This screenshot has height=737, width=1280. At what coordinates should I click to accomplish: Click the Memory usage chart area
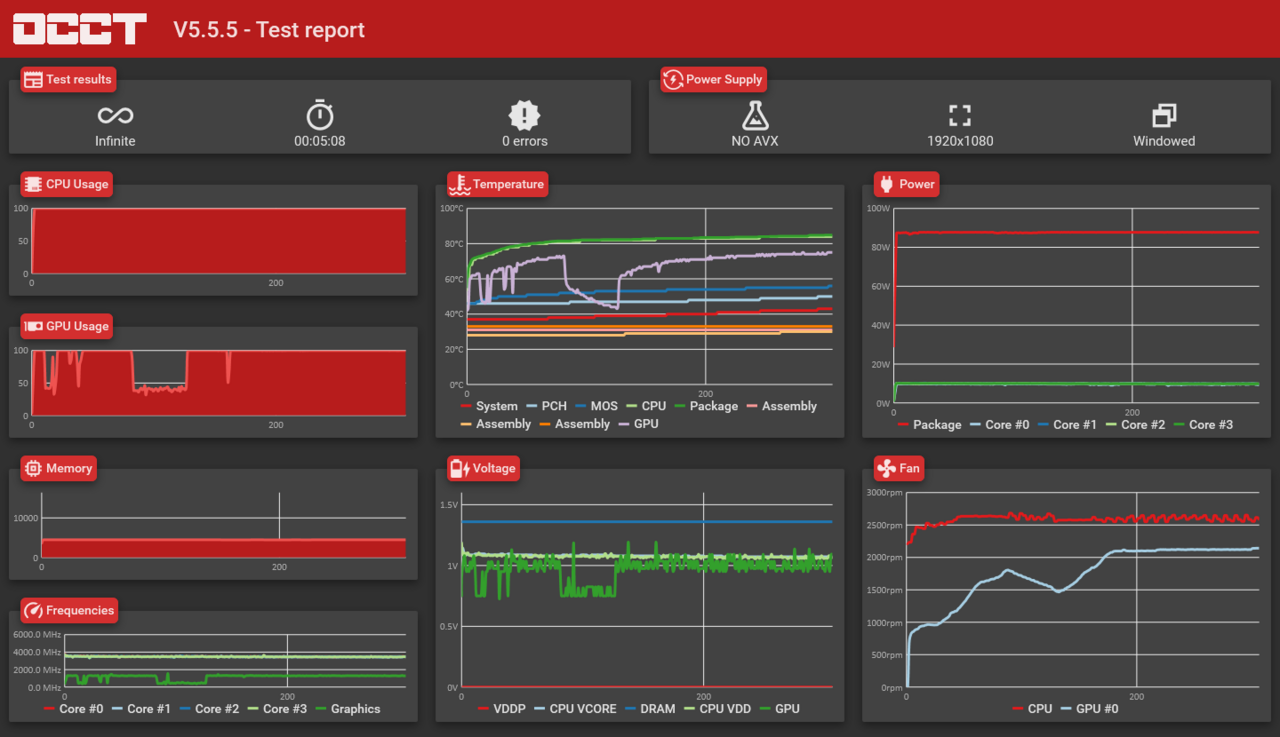pos(223,525)
